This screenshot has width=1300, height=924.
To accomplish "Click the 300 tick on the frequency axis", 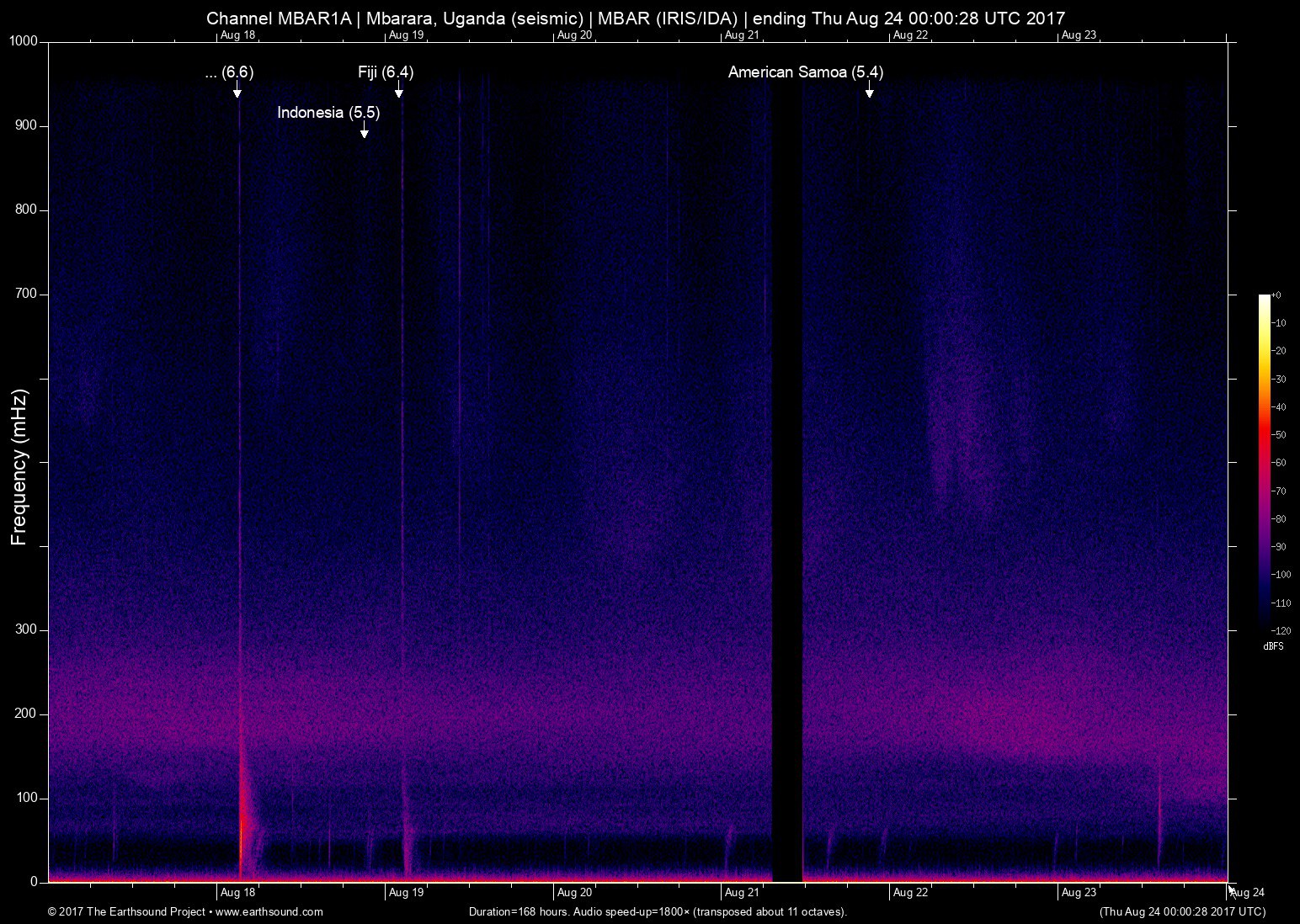I will (27, 629).
